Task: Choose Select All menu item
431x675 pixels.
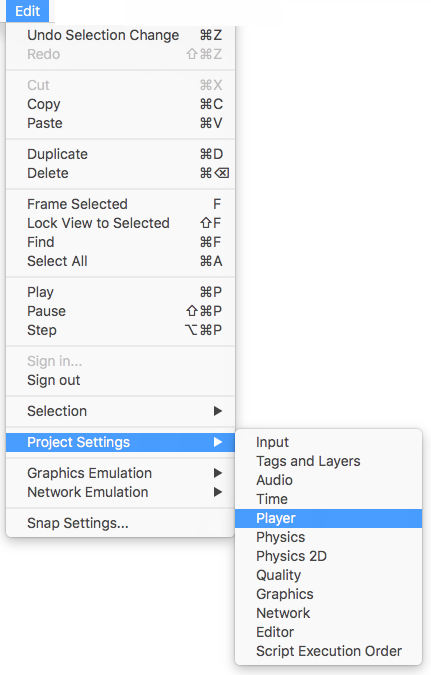Action: [x=121, y=261]
